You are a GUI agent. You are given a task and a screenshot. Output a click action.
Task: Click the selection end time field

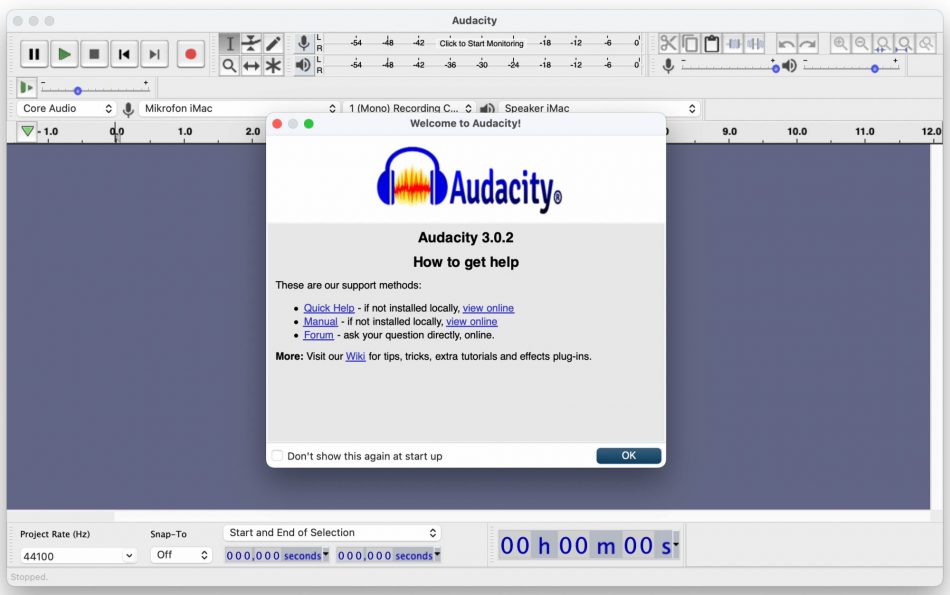385,555
